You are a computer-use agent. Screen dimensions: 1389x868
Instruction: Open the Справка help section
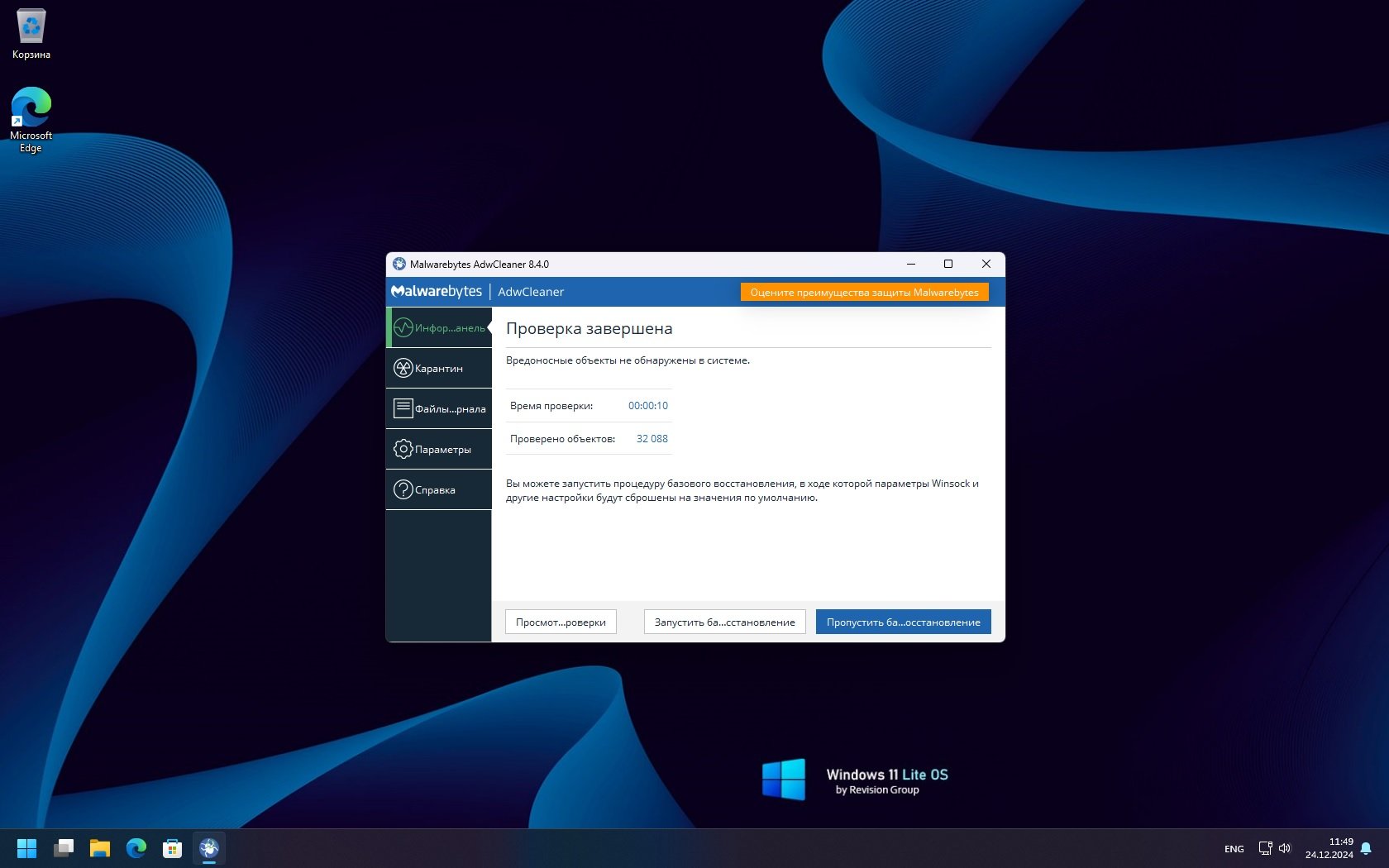[438, 490]
